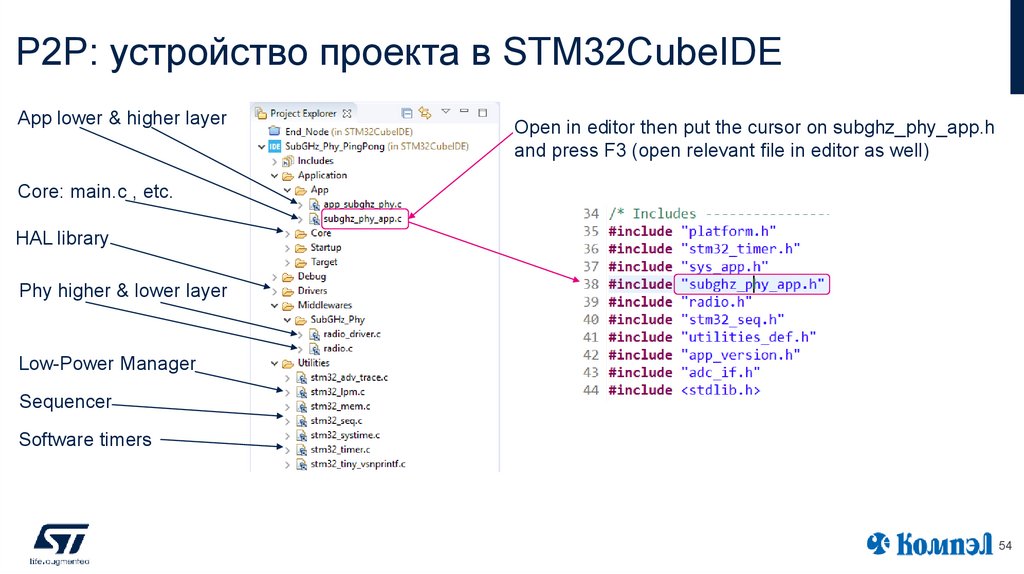1024x574 pixels.
Task: Select the stm32_timer.c file name
Action: (x=340, y=450)
